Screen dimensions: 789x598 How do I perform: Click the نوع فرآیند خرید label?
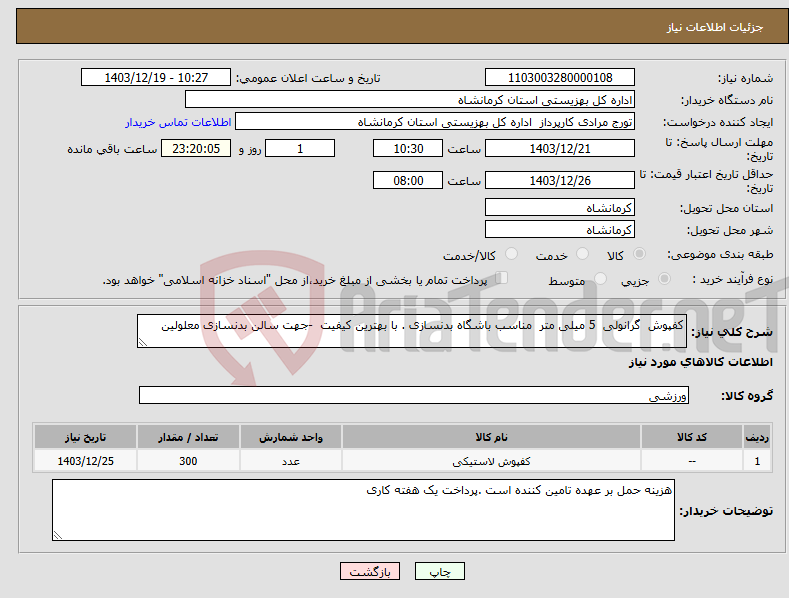tap(733, 279)
